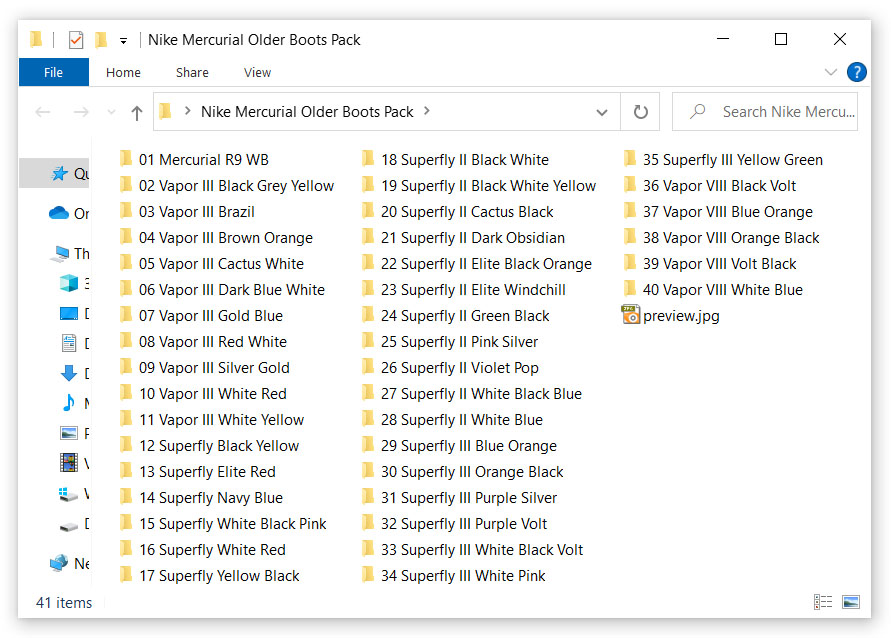
Task: Select the preview.jpg file
Action: pos(671,315)
